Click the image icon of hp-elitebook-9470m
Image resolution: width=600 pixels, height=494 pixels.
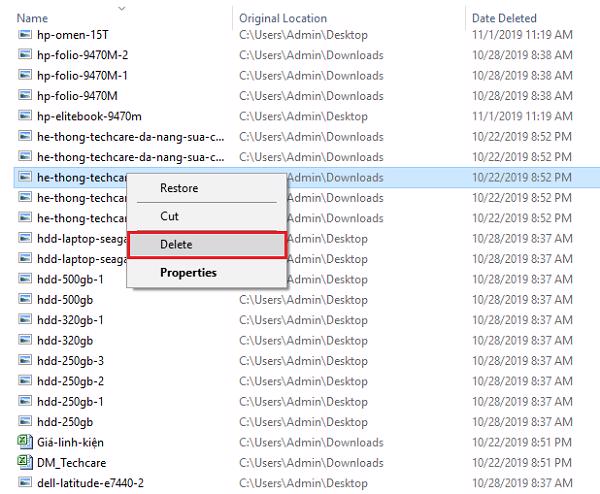[25, 116]
